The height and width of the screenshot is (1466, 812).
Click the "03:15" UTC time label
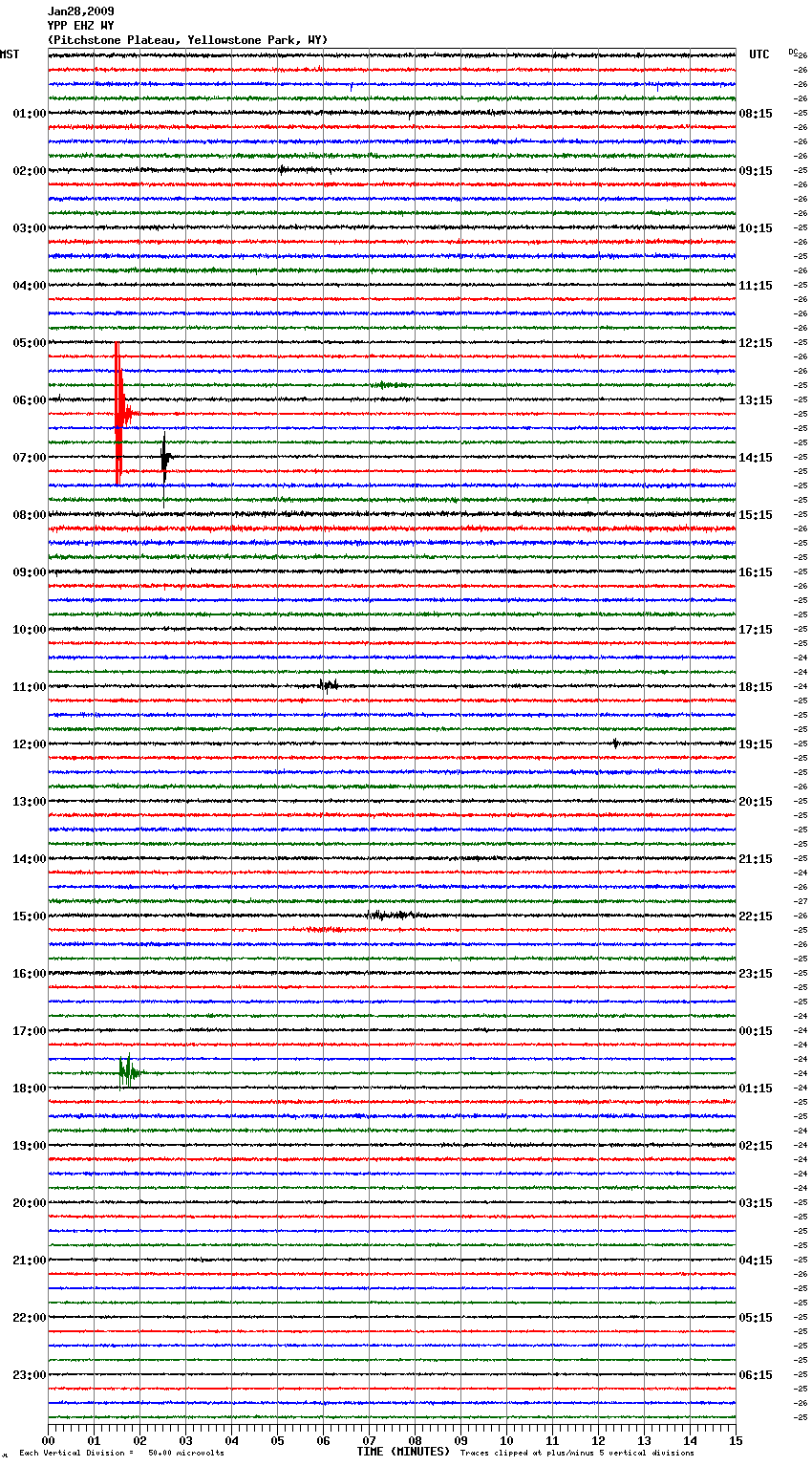[756, 1203]
